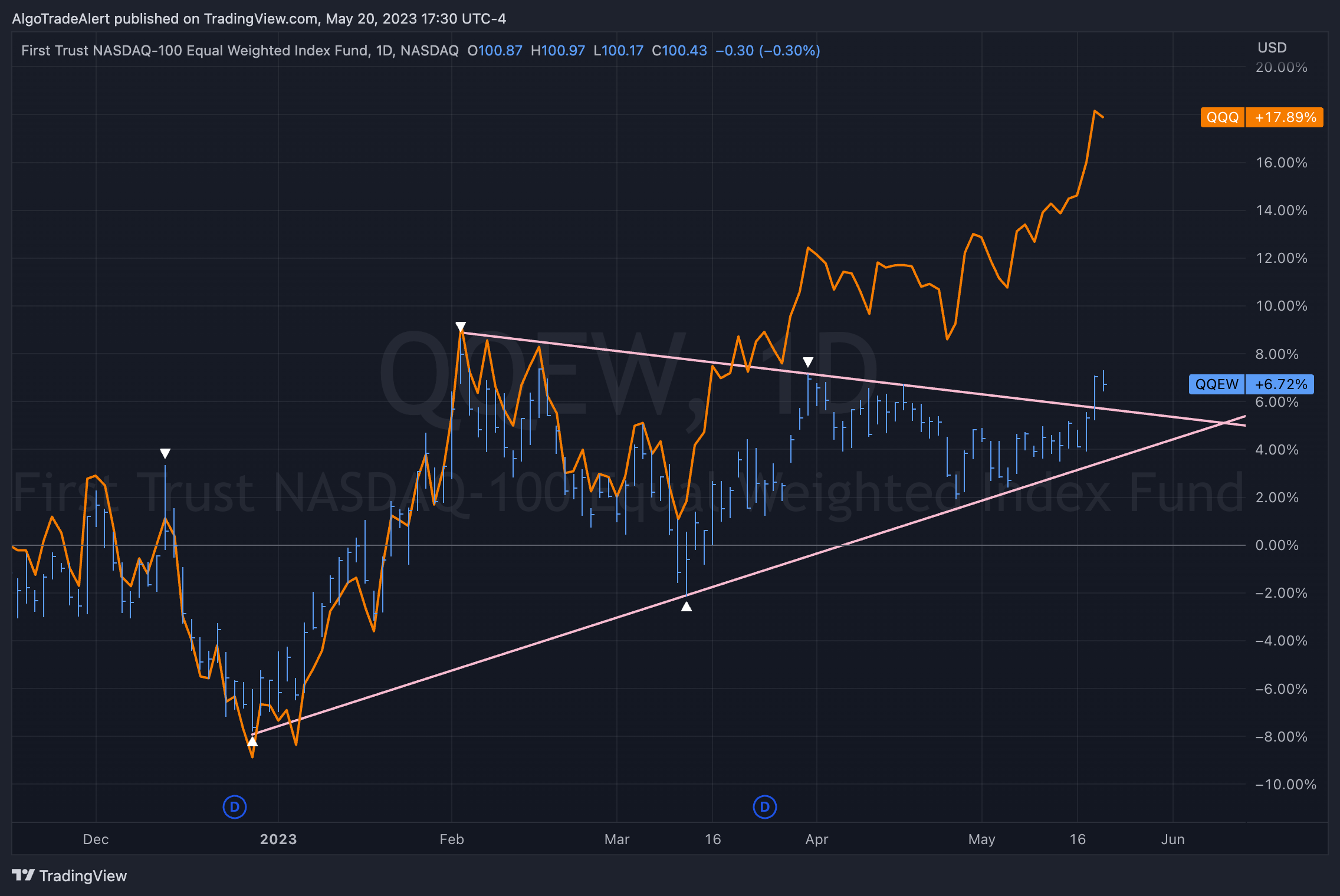Click the close value C100.43
The width and height of the screenshot is (1340, 896).
pos(679,51)
